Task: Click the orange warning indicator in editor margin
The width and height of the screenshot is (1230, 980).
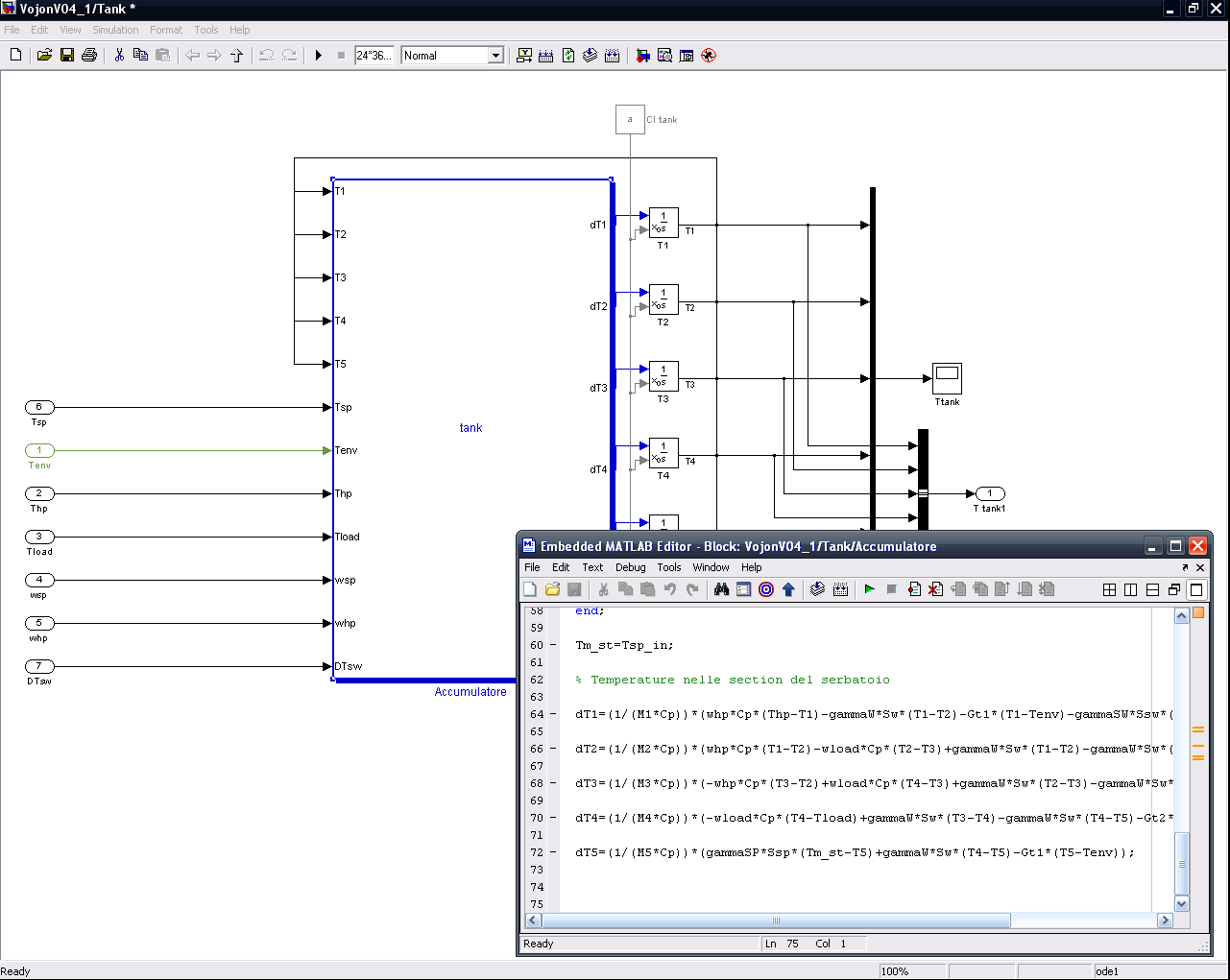Action: (1198, 612)
